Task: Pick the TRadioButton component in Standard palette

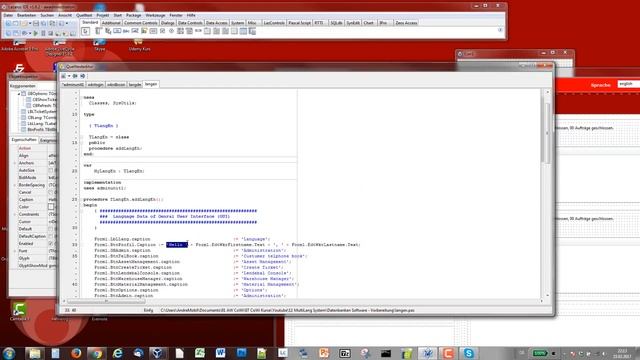Action: point(171,31)
